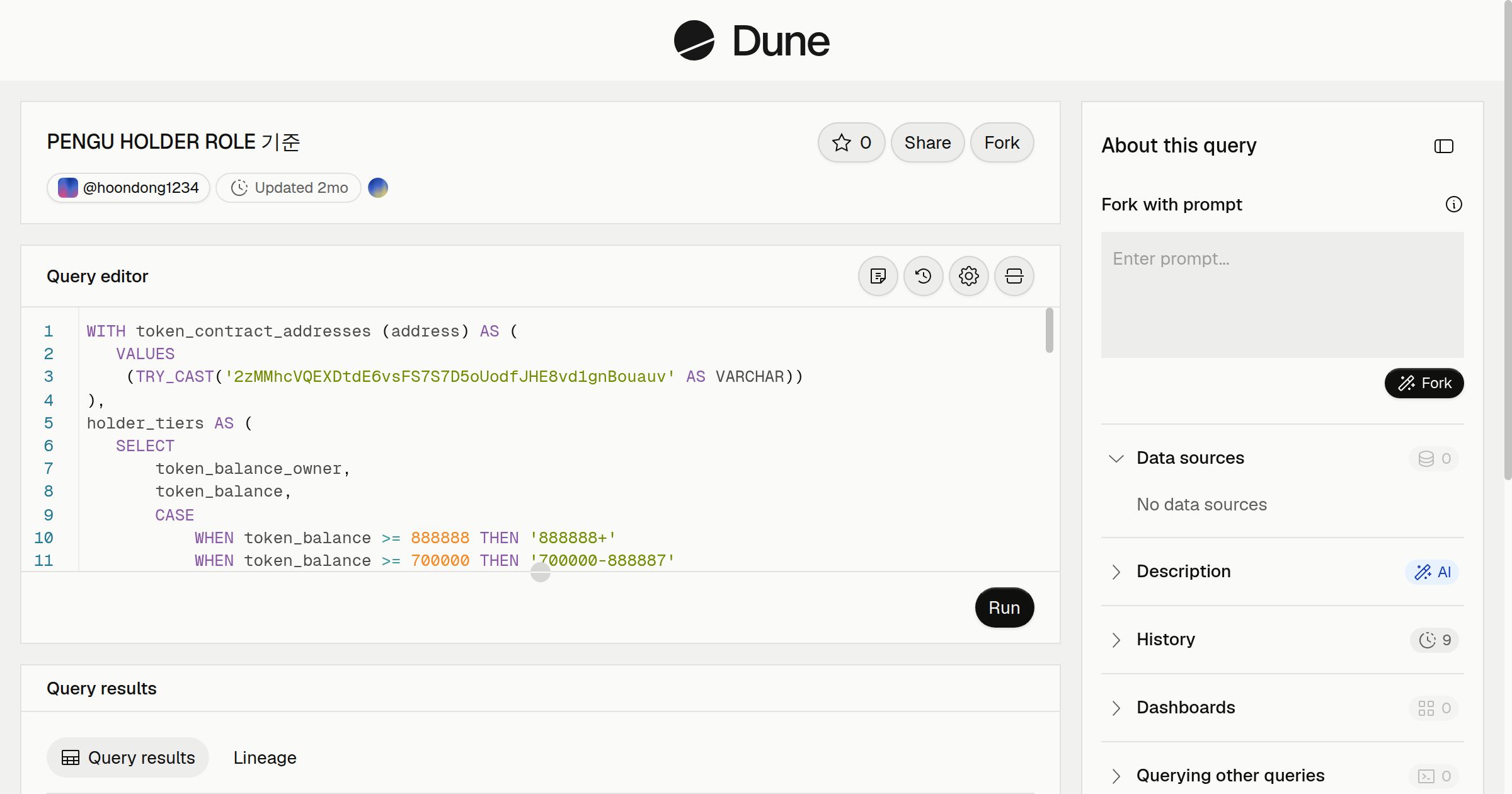Viewport: 1512px width, 794px height.
Task: Click the Dune logo at top
Action: pos(752,40)
